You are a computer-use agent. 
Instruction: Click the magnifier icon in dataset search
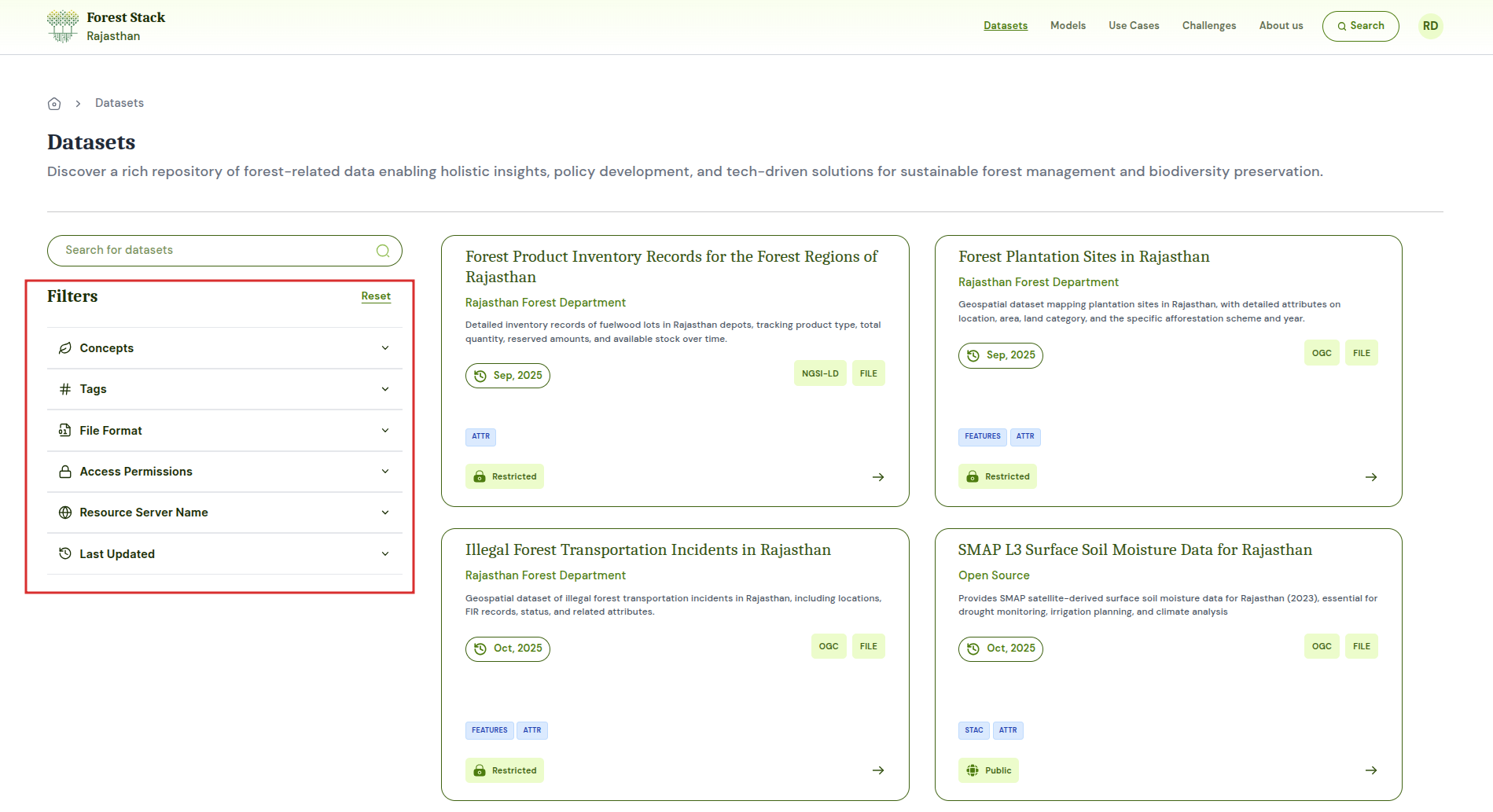coord(383,251)
